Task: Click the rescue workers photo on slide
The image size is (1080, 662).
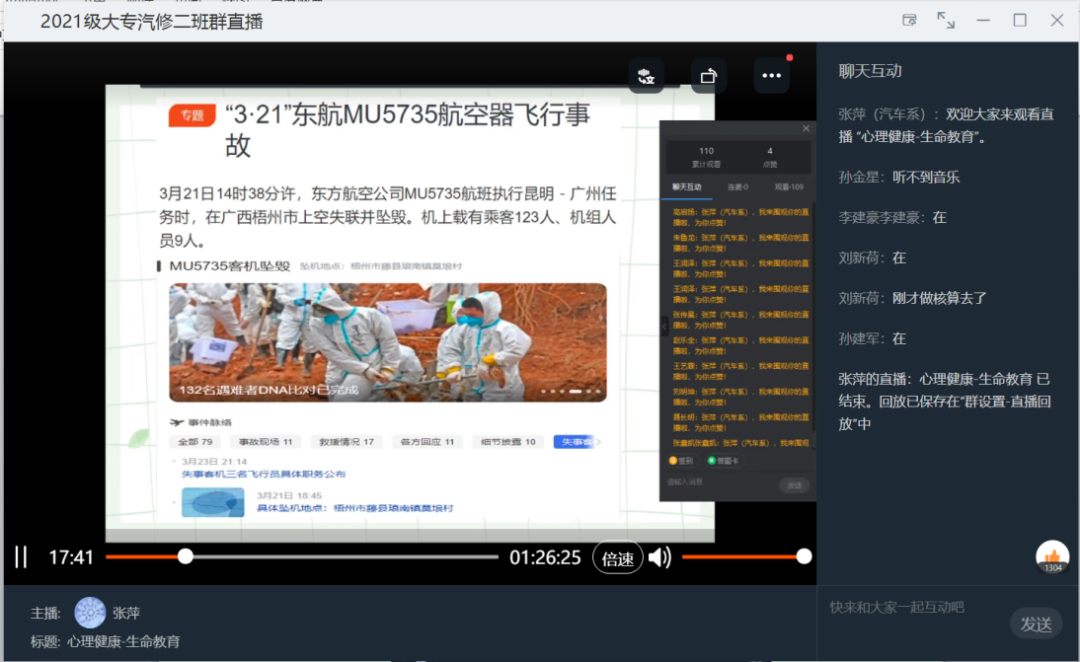Action: point(388,342)
